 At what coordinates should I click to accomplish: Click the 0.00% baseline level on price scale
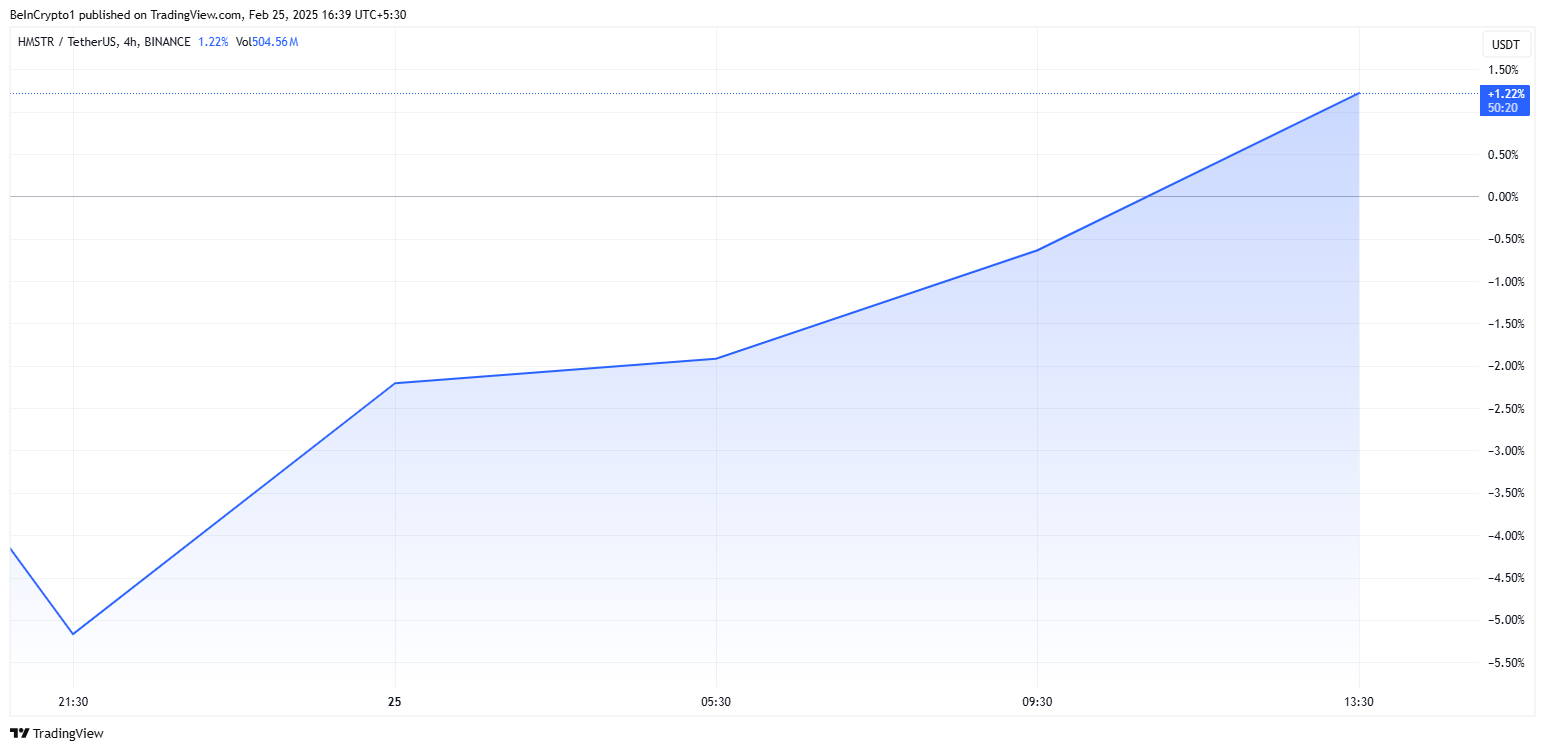tap(1505, 196)
